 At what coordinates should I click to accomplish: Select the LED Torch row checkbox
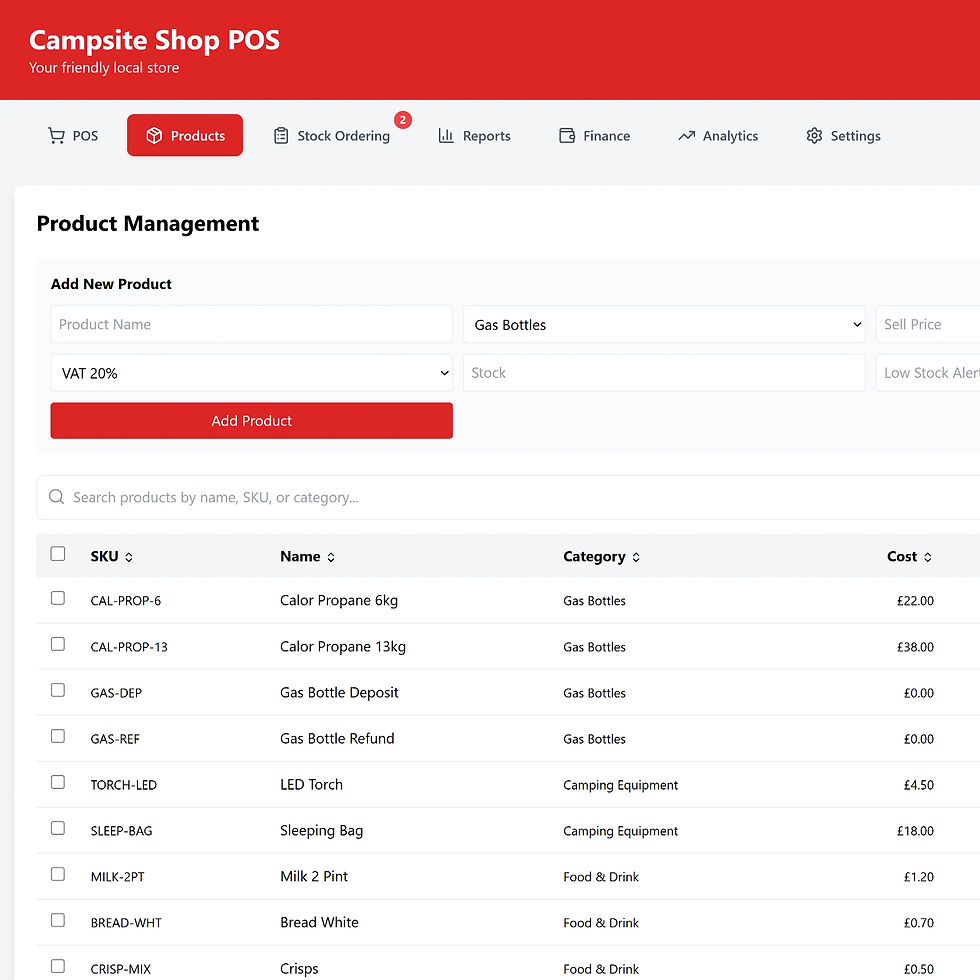click(x=57, y=781)
